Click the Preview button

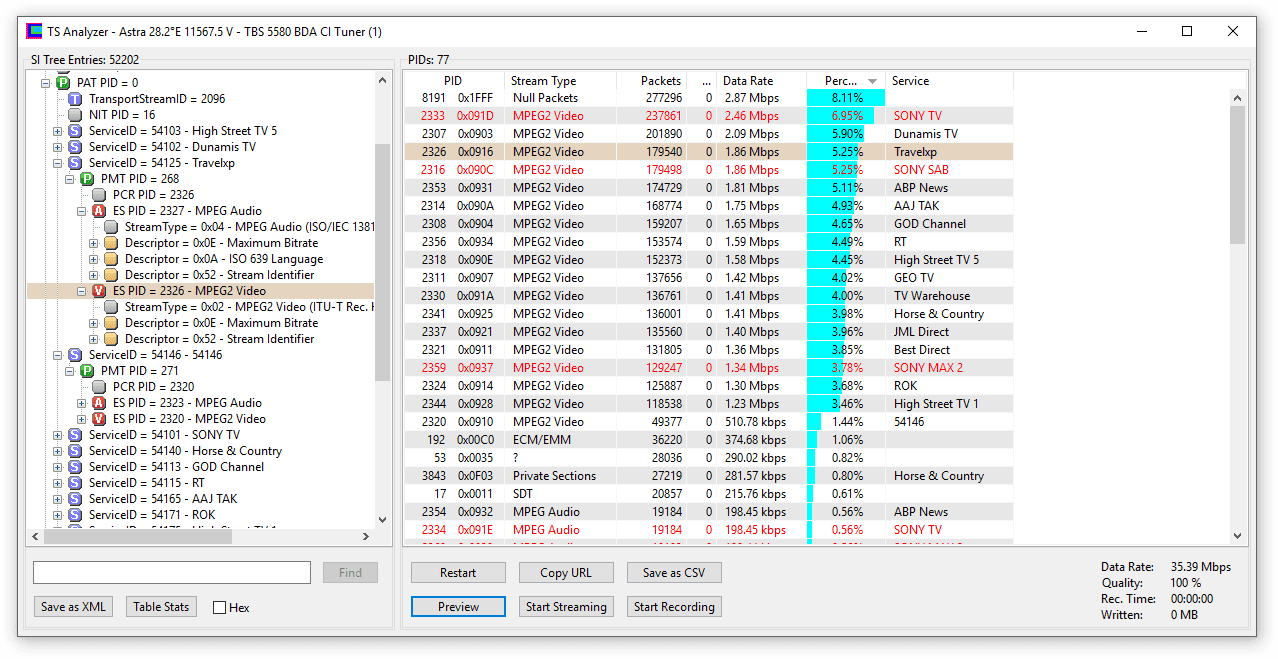coord(458,607)
